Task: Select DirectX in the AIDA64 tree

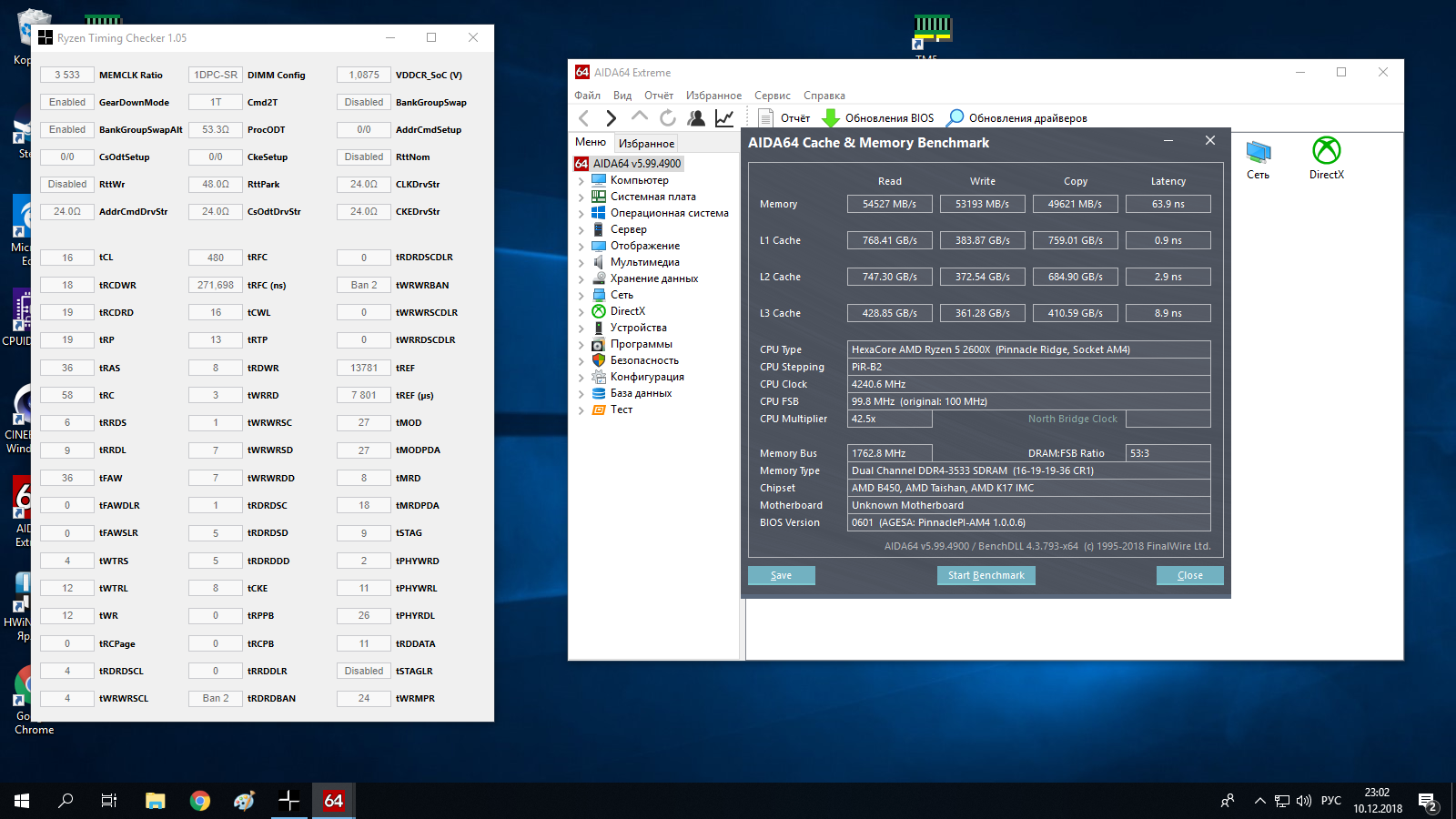Action: 627,311
